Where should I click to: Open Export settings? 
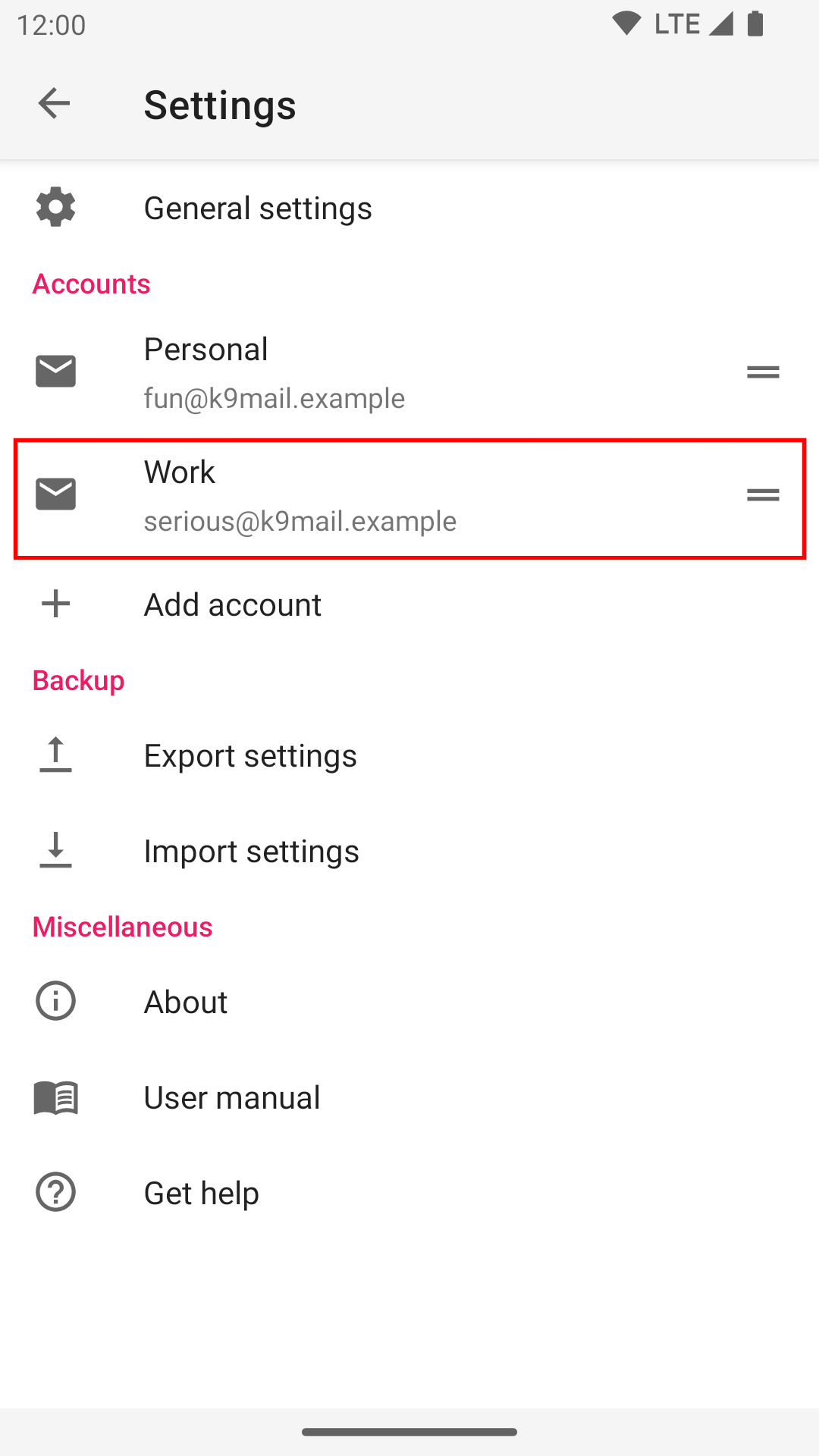(x=409, y=756)
